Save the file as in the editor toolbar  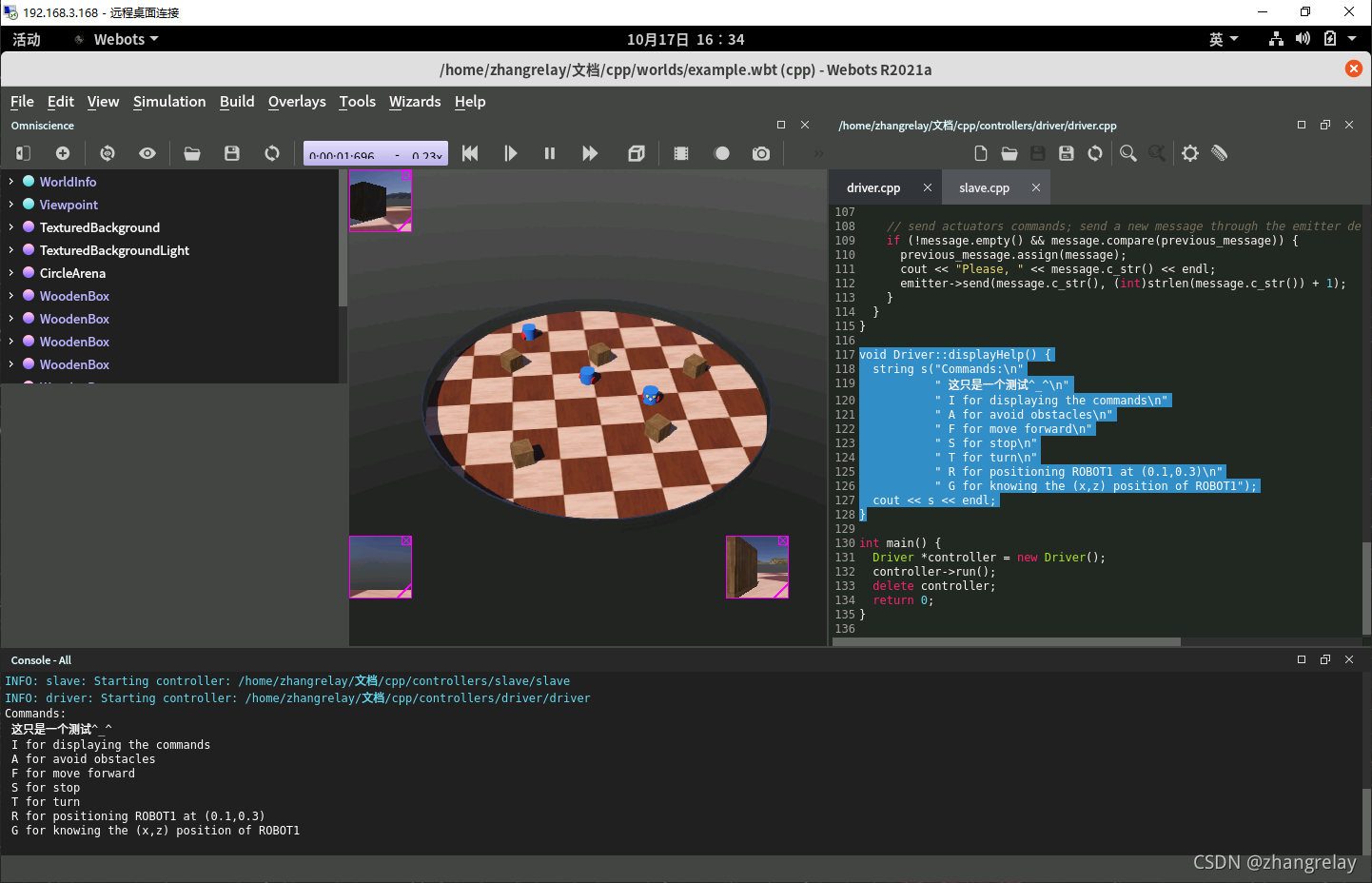[1067, 153]
